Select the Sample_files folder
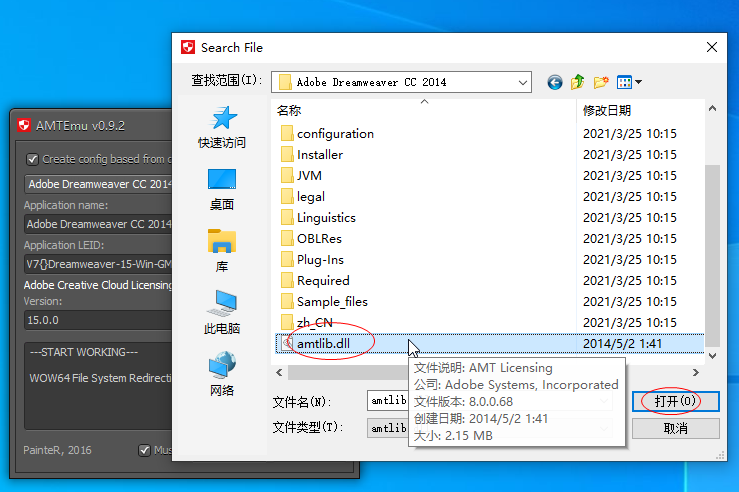The height and width of the screenshot is (492, 739). (324, 302)
